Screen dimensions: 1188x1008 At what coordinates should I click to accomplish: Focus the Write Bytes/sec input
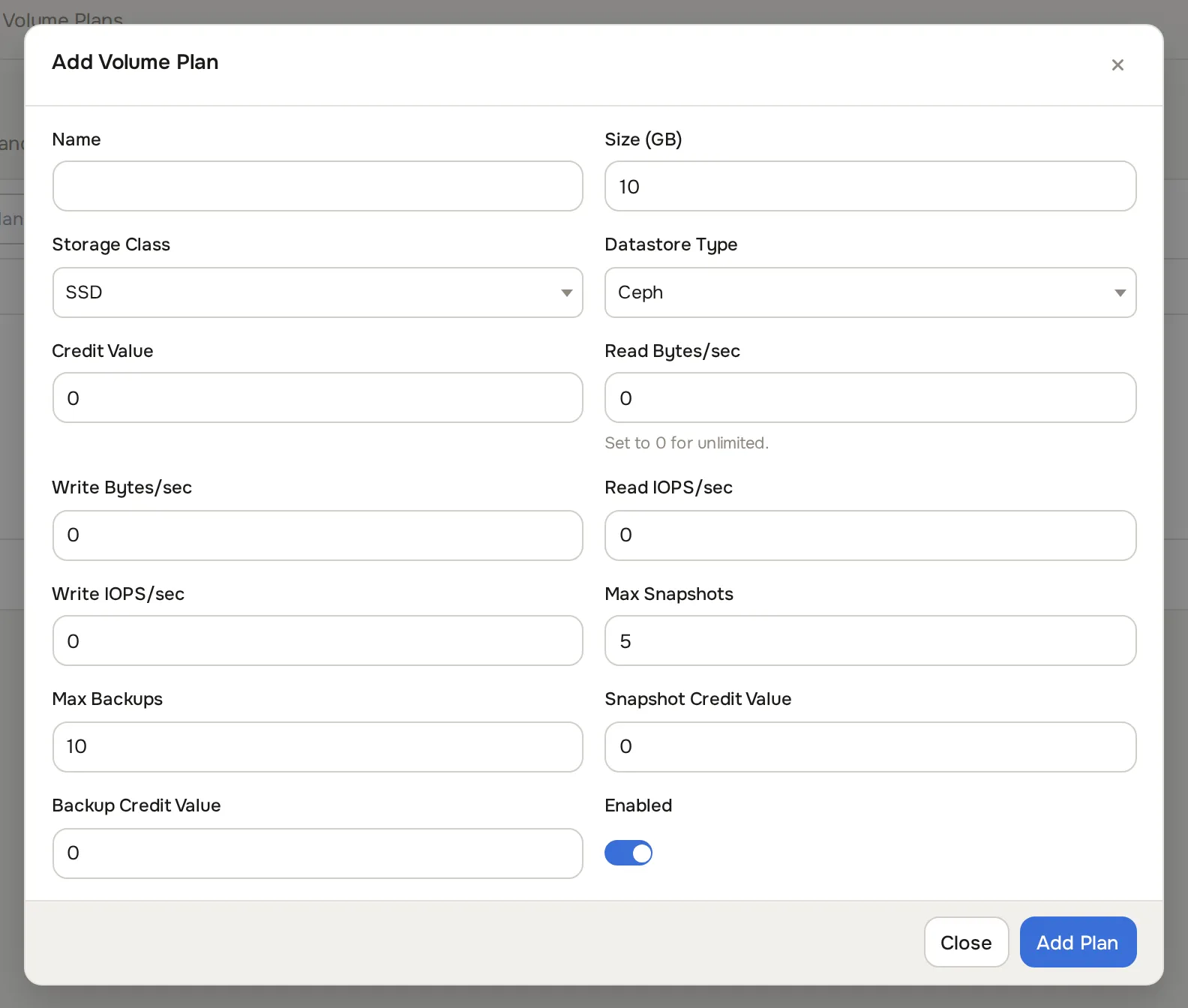318,535
